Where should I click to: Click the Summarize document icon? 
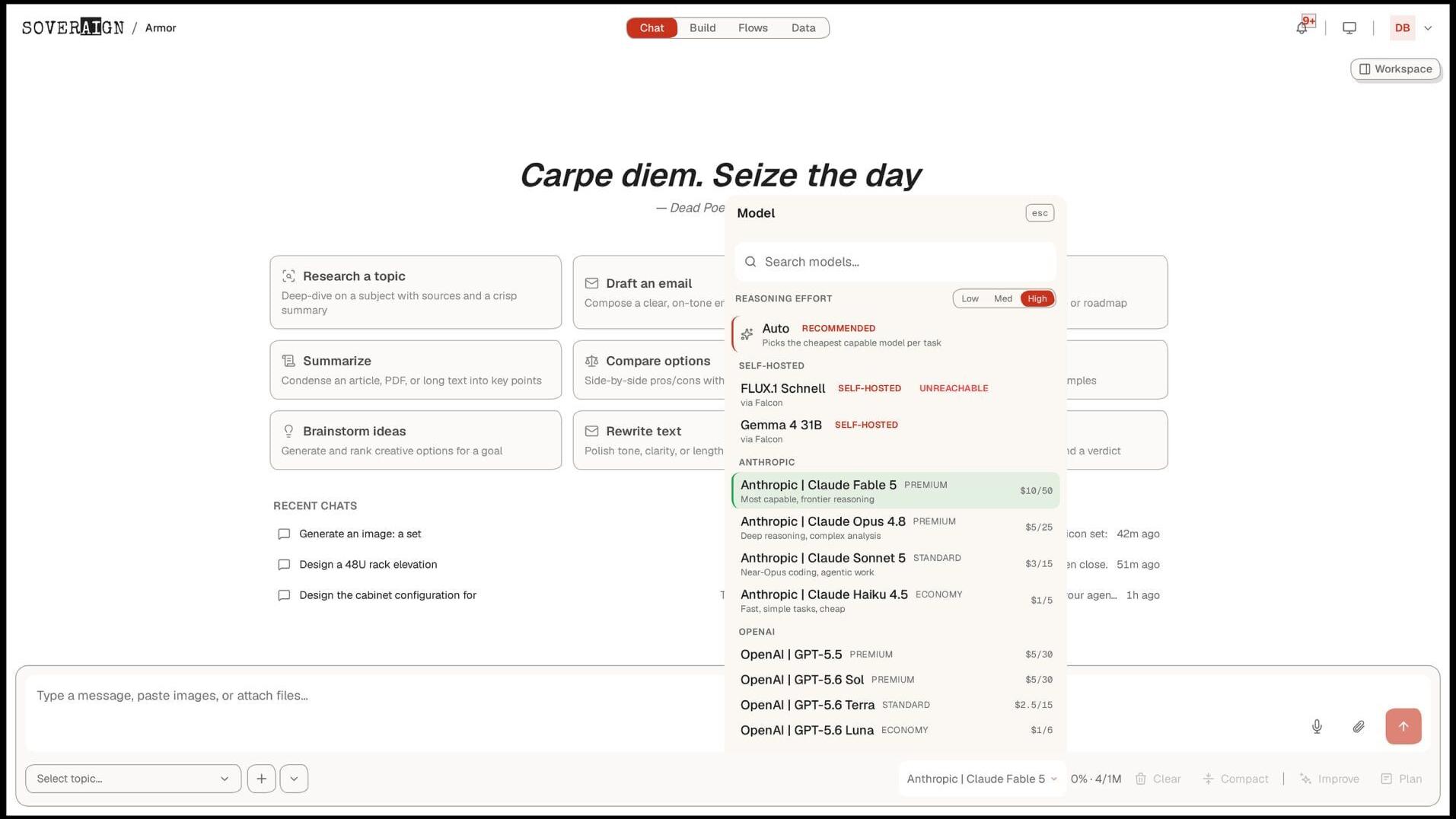(x=288, y=361)
